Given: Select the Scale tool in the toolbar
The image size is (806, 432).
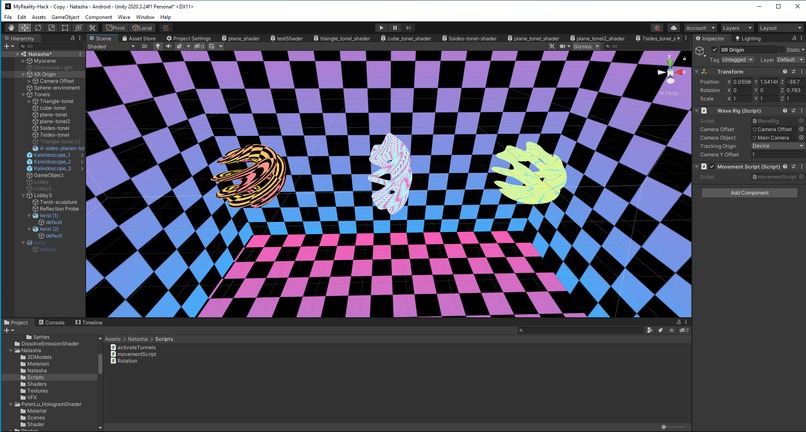Looking at the screenshot, I should tap(51, 28).
